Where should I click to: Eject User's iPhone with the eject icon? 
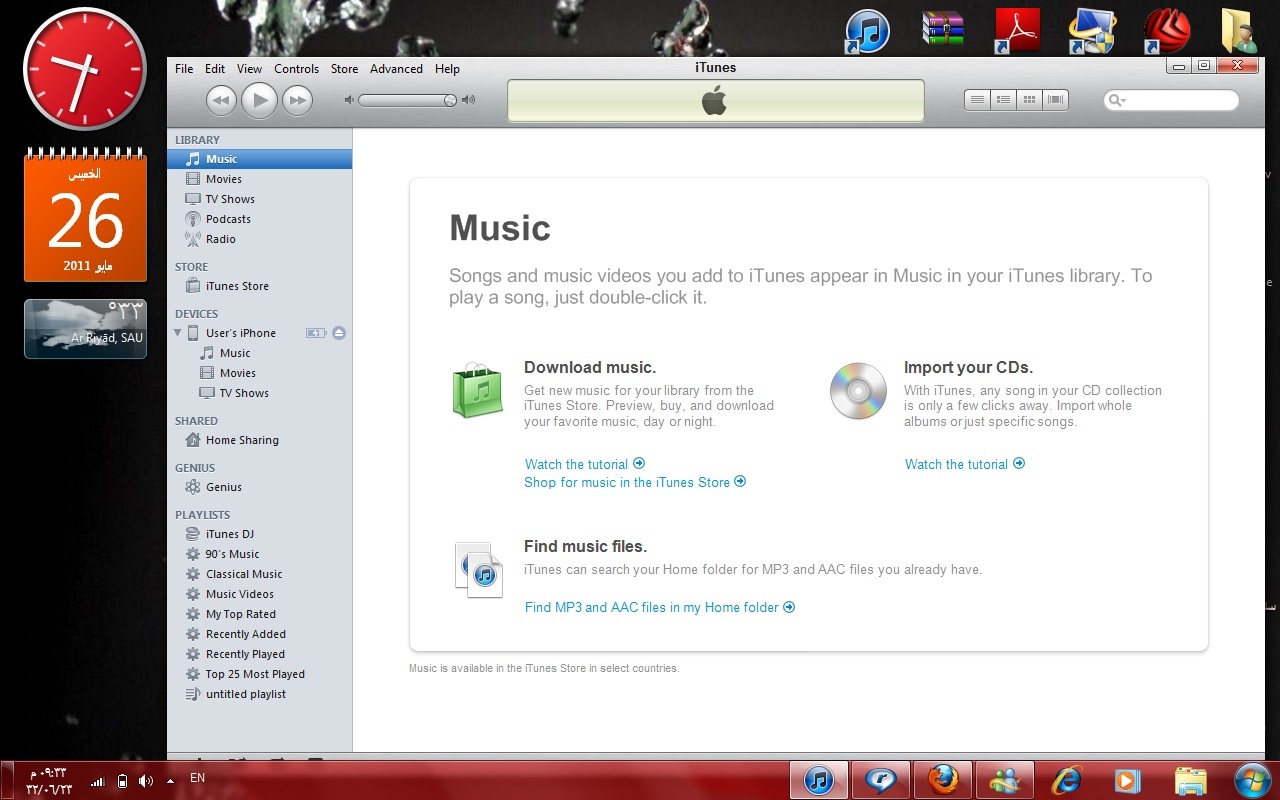pos(339,333)
